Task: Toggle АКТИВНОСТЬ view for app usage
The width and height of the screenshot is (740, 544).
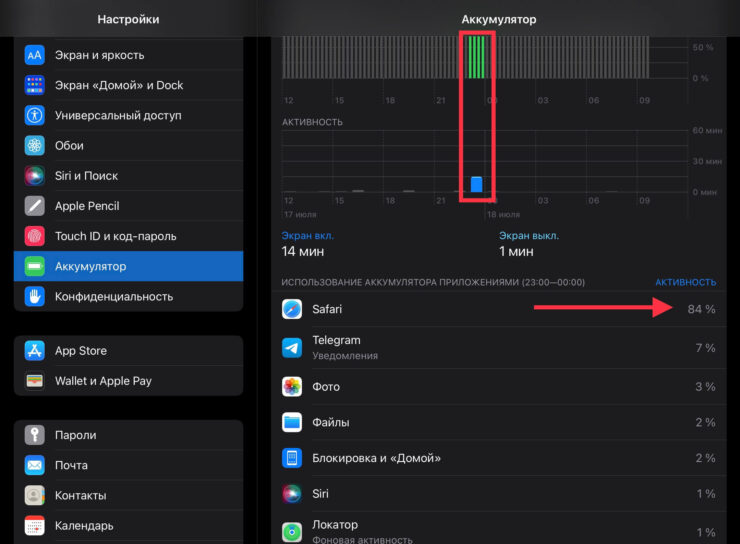Action: coord(685,282)
